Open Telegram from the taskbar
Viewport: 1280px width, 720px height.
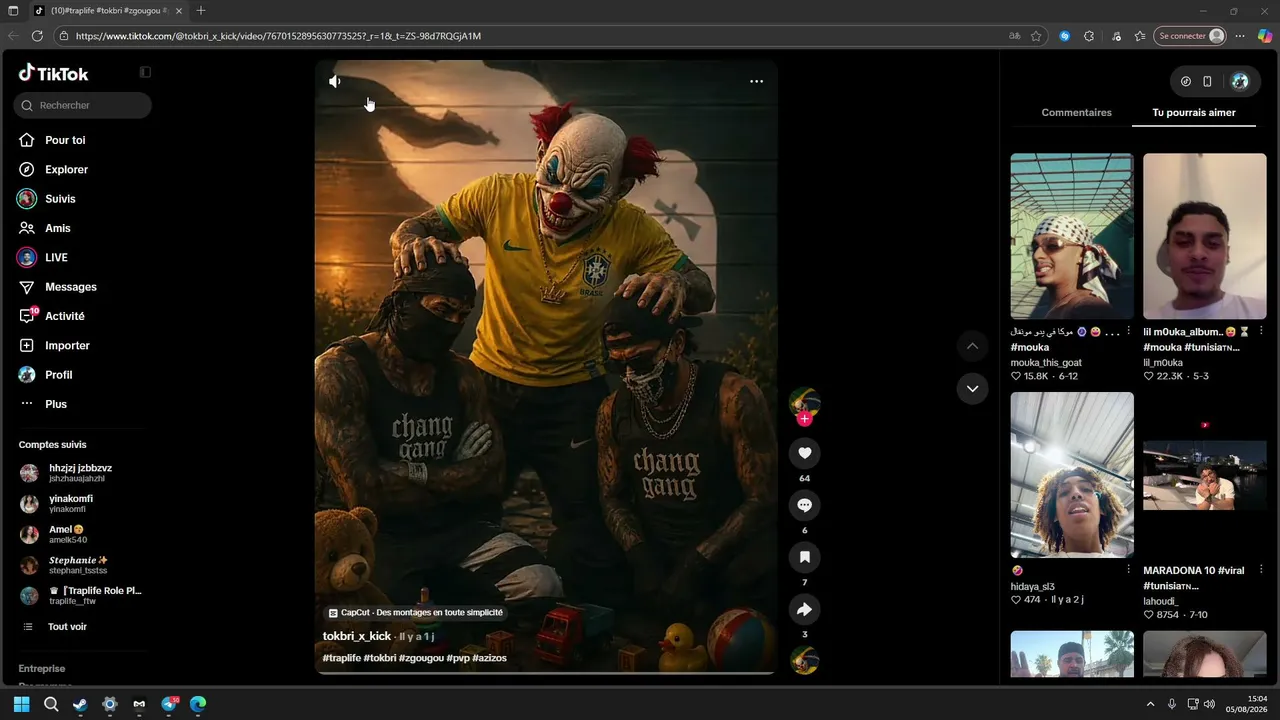coord(169,704)
